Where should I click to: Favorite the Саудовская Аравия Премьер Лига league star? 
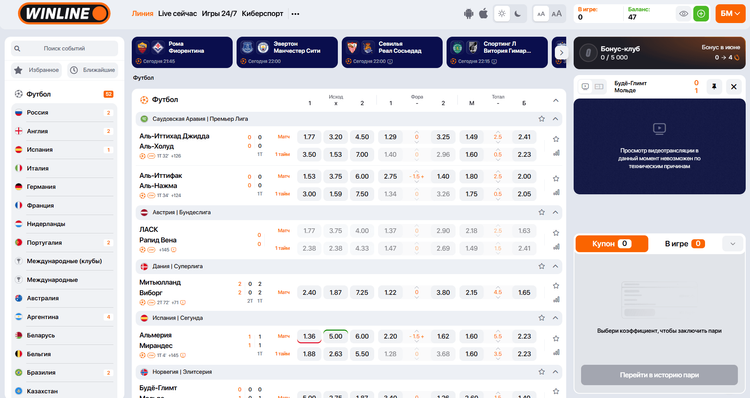pos(541,119)
